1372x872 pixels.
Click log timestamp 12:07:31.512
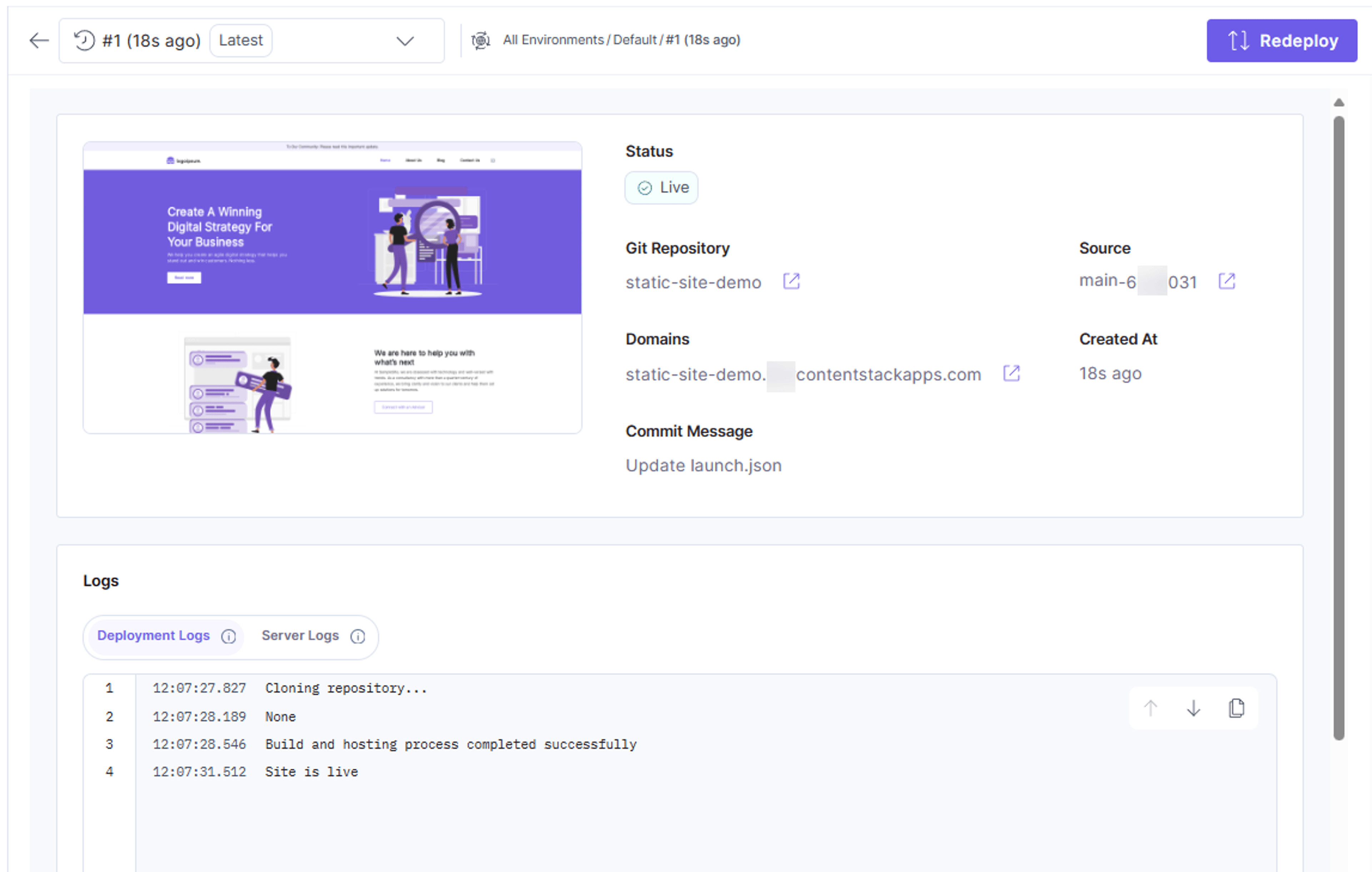[x=199, y=772]
